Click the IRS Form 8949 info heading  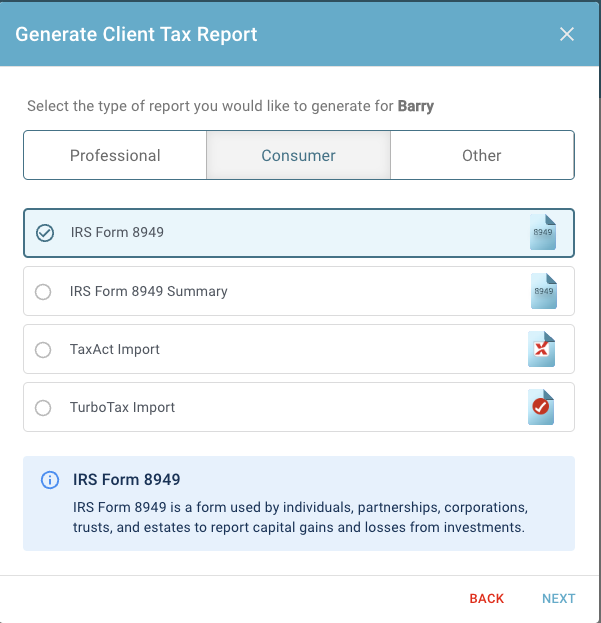[x=126, y=480]
